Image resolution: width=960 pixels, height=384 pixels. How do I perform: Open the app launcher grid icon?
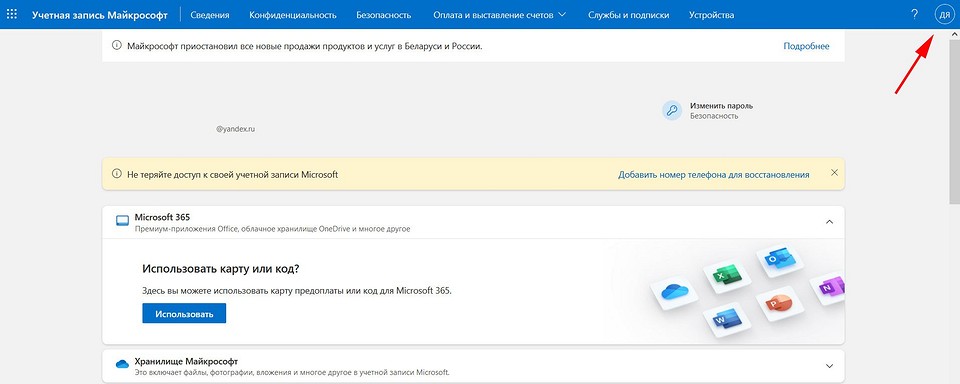pos(12,15)
